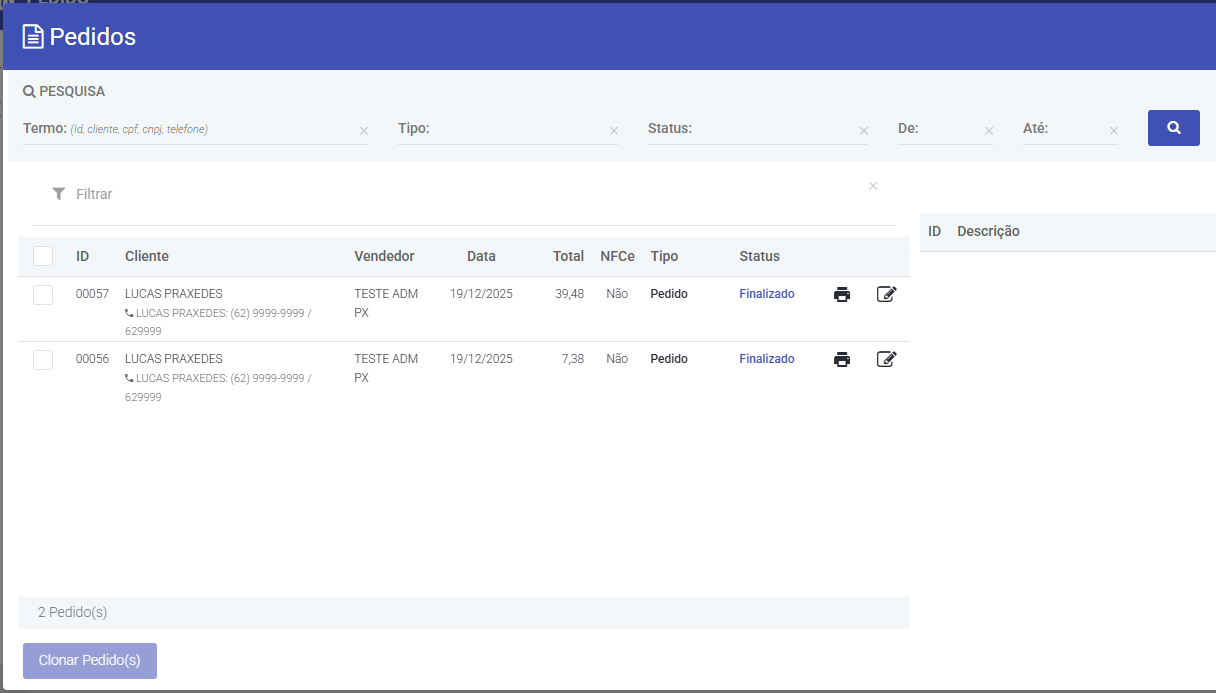
Task: Open the De date picker
Action: click(938, 129)
